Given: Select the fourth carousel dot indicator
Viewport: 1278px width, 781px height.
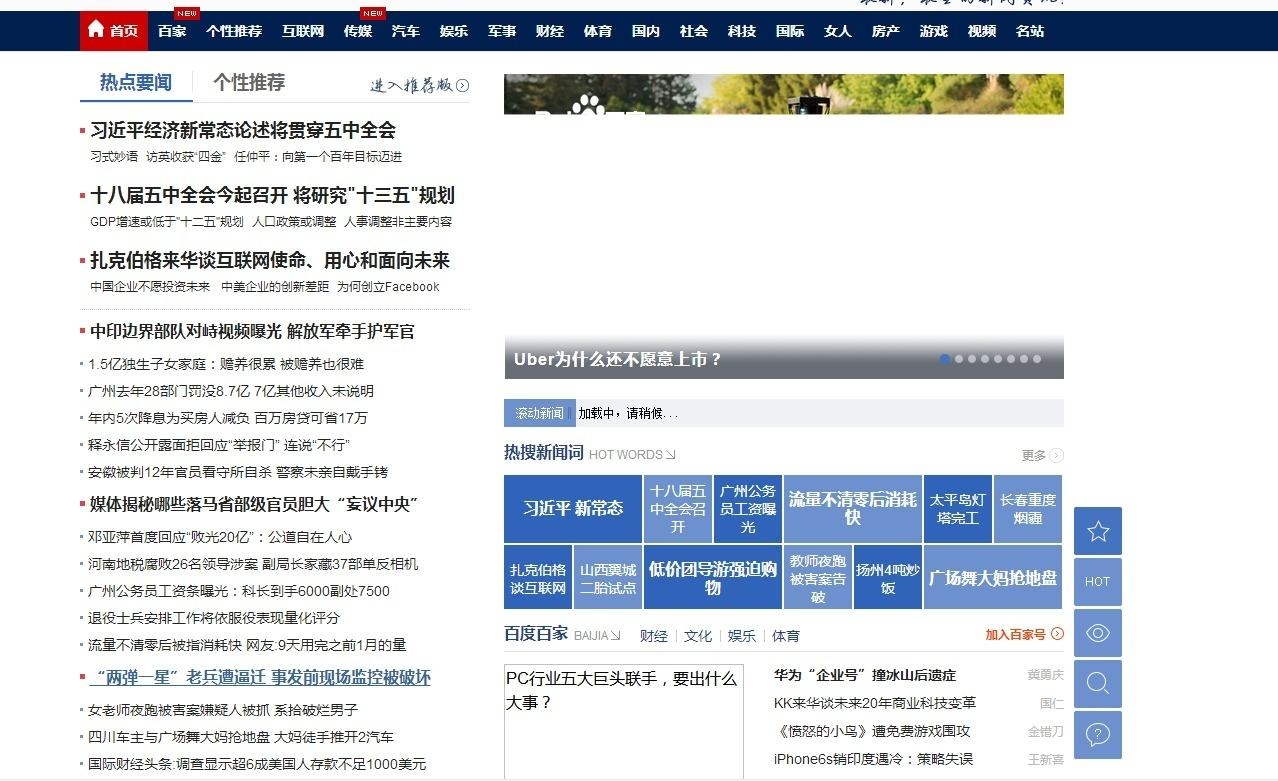Looking at the screenshot, I should (x=985, y=359).
